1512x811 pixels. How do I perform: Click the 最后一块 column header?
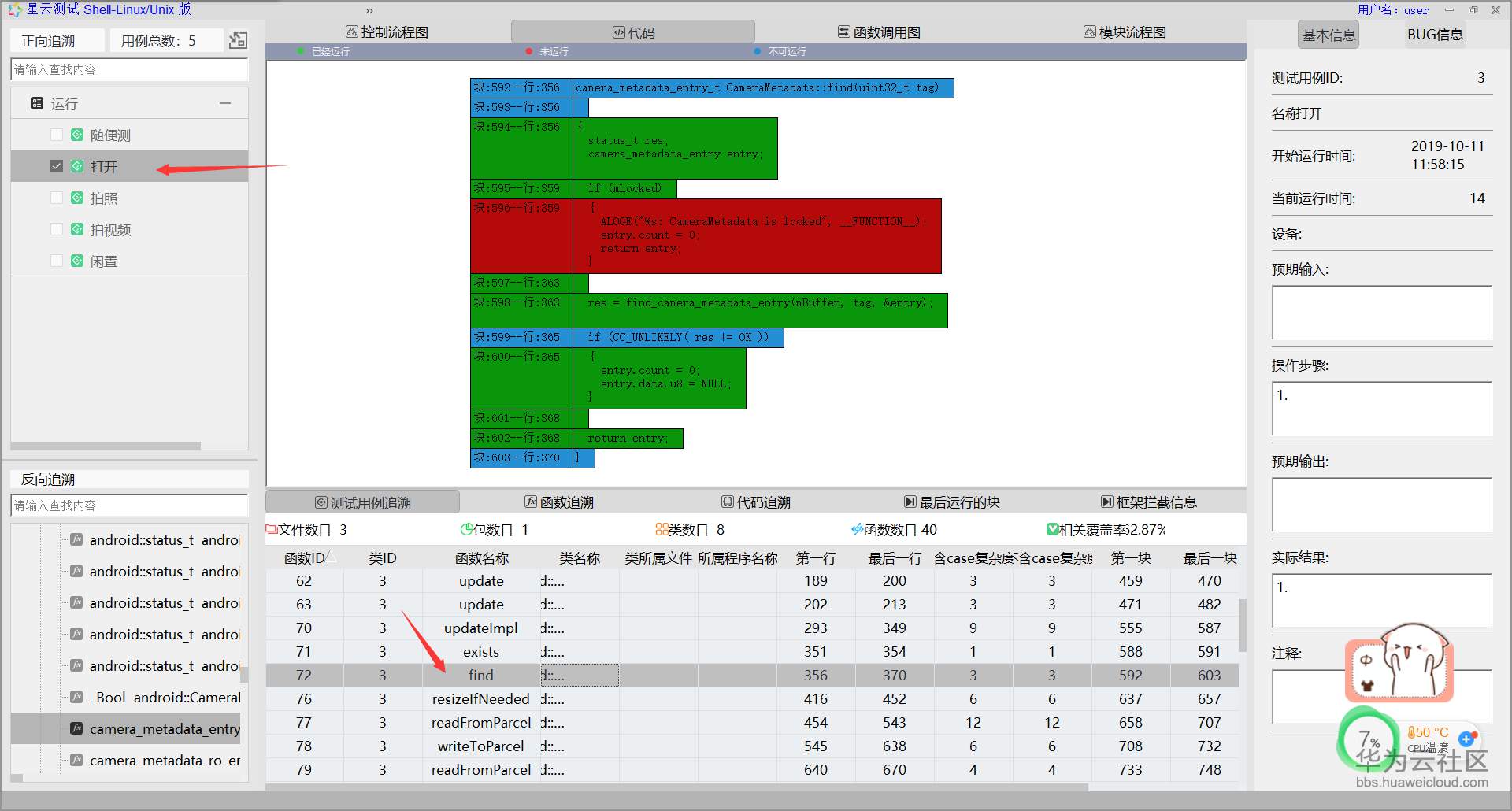click(1210, 557)
